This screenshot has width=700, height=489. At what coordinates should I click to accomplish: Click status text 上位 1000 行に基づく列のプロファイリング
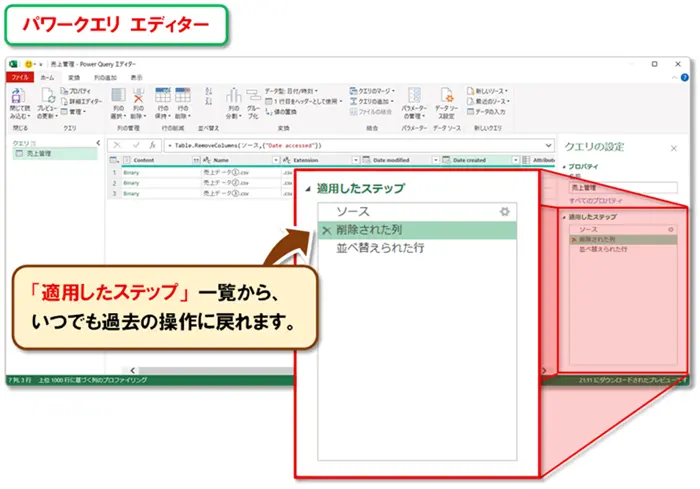(93, 380)
